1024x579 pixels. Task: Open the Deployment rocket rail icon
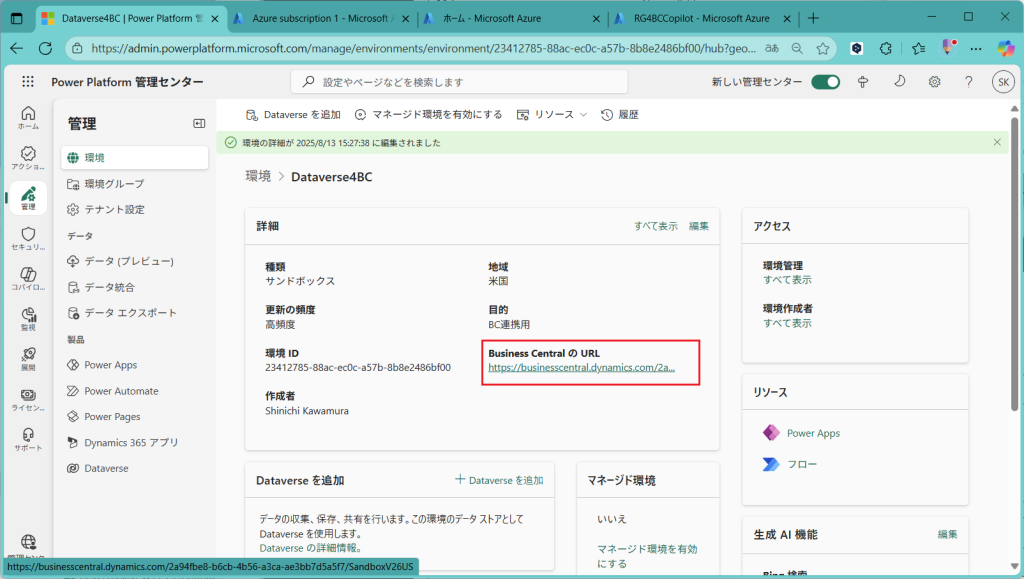[x=28, y=358]
